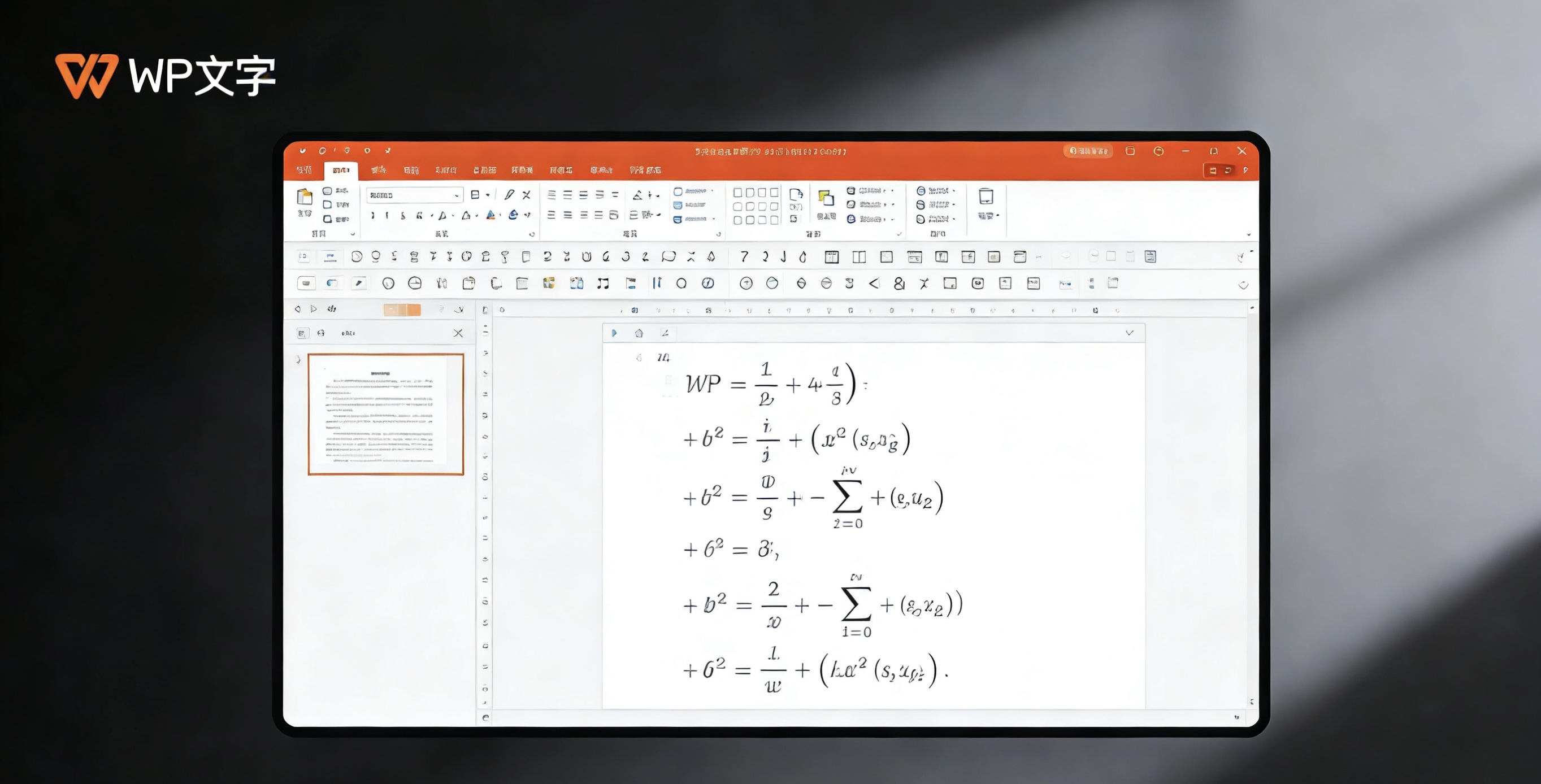Close the left navigation pane
This screenshot has height=784, width=1541.
458,333
